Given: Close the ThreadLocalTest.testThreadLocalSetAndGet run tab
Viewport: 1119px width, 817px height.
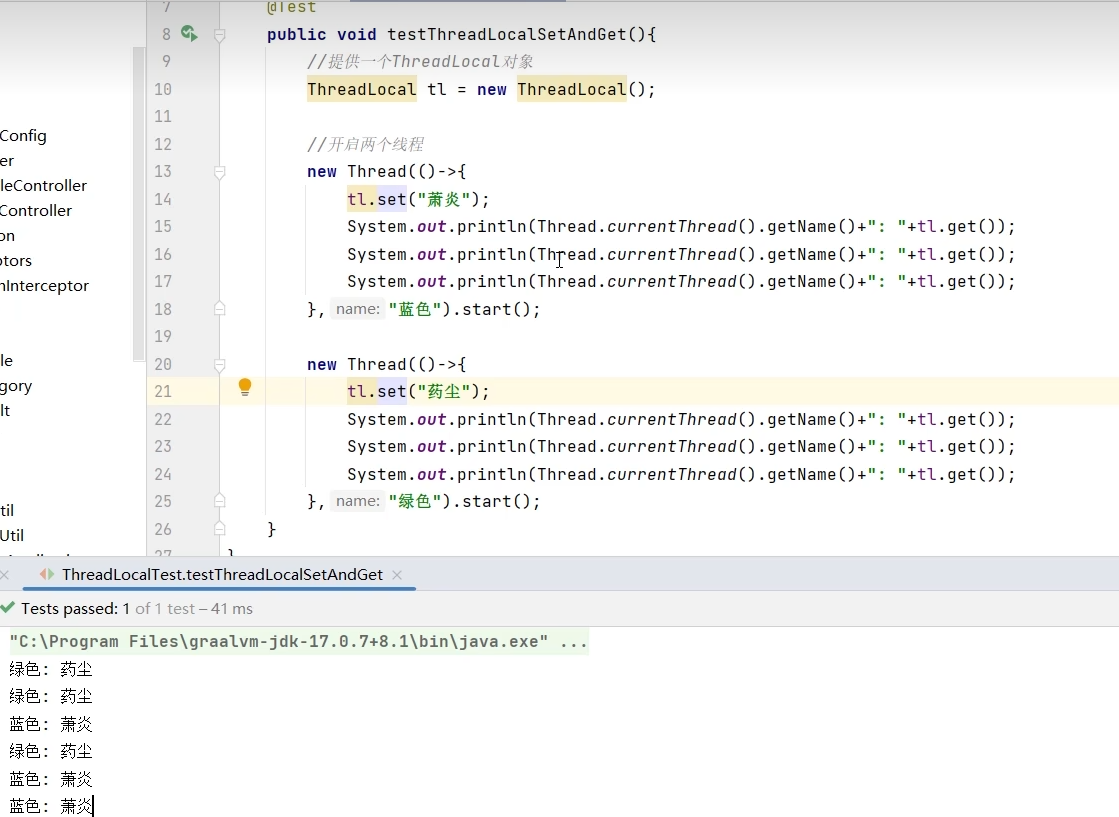Looking at the screenshot, I should pos(398,574).
